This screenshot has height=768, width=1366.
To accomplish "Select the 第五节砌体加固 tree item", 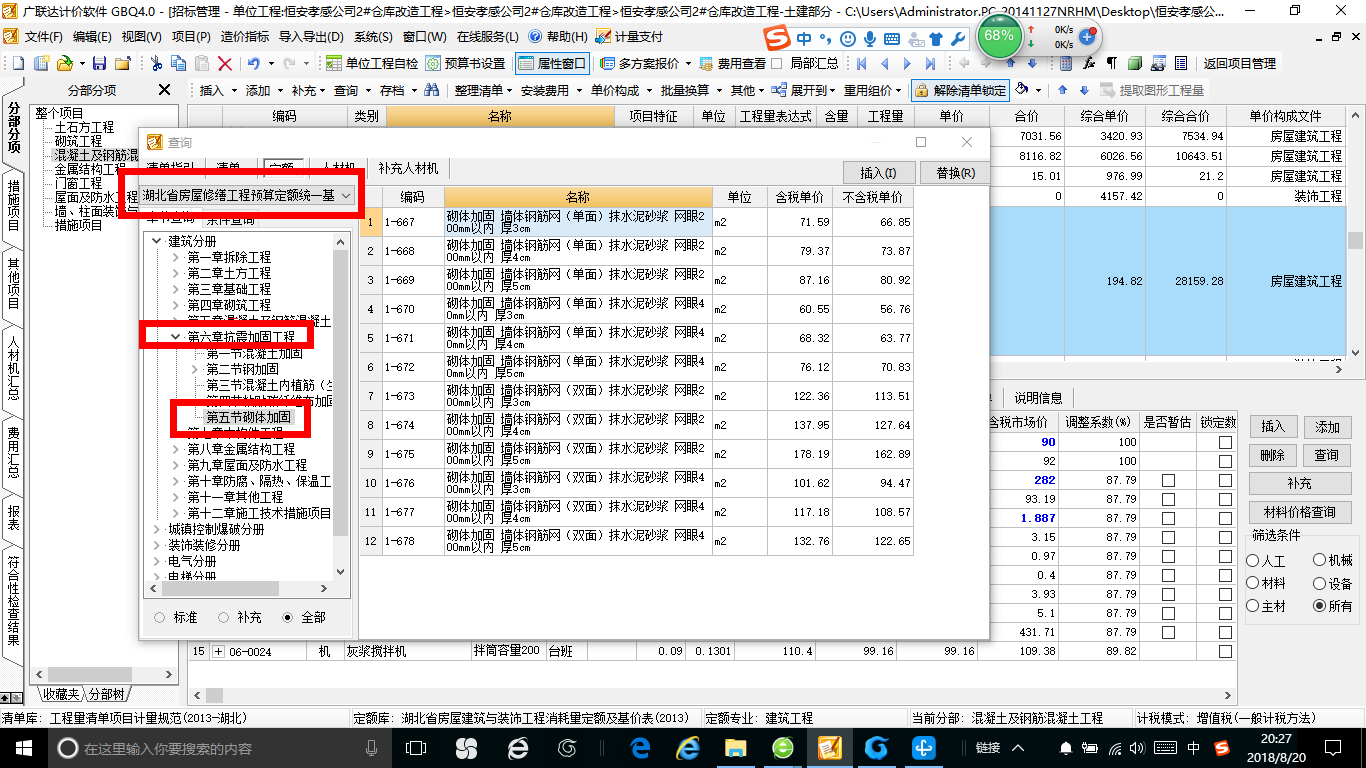I will click(x=249, y=417).
